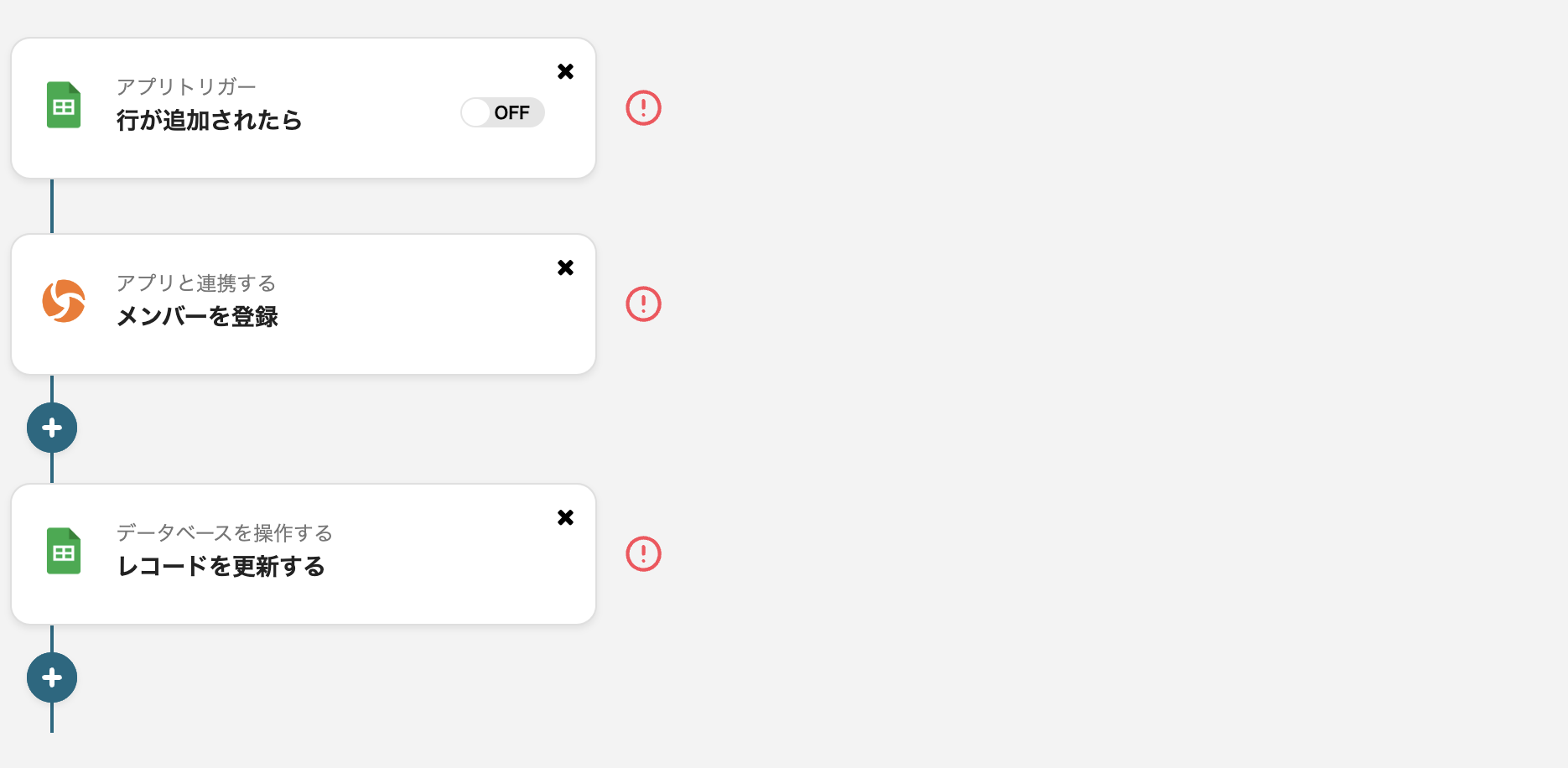Add a step using the bottom plus button
The image size is (1568, 768).
(x=52, y=677)
